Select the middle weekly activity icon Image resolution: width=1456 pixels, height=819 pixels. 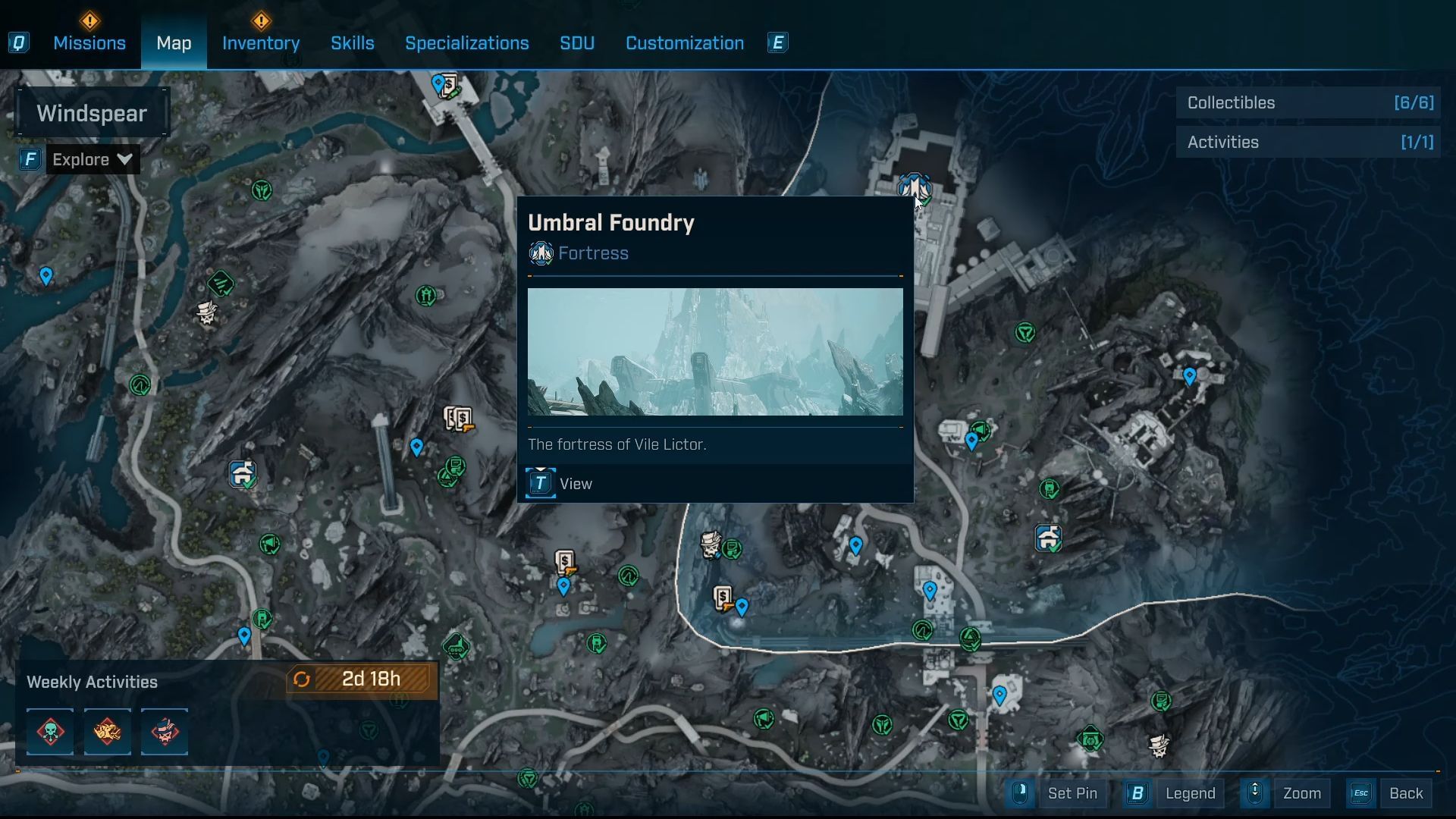pyautogui.click(x=107, y=732)
